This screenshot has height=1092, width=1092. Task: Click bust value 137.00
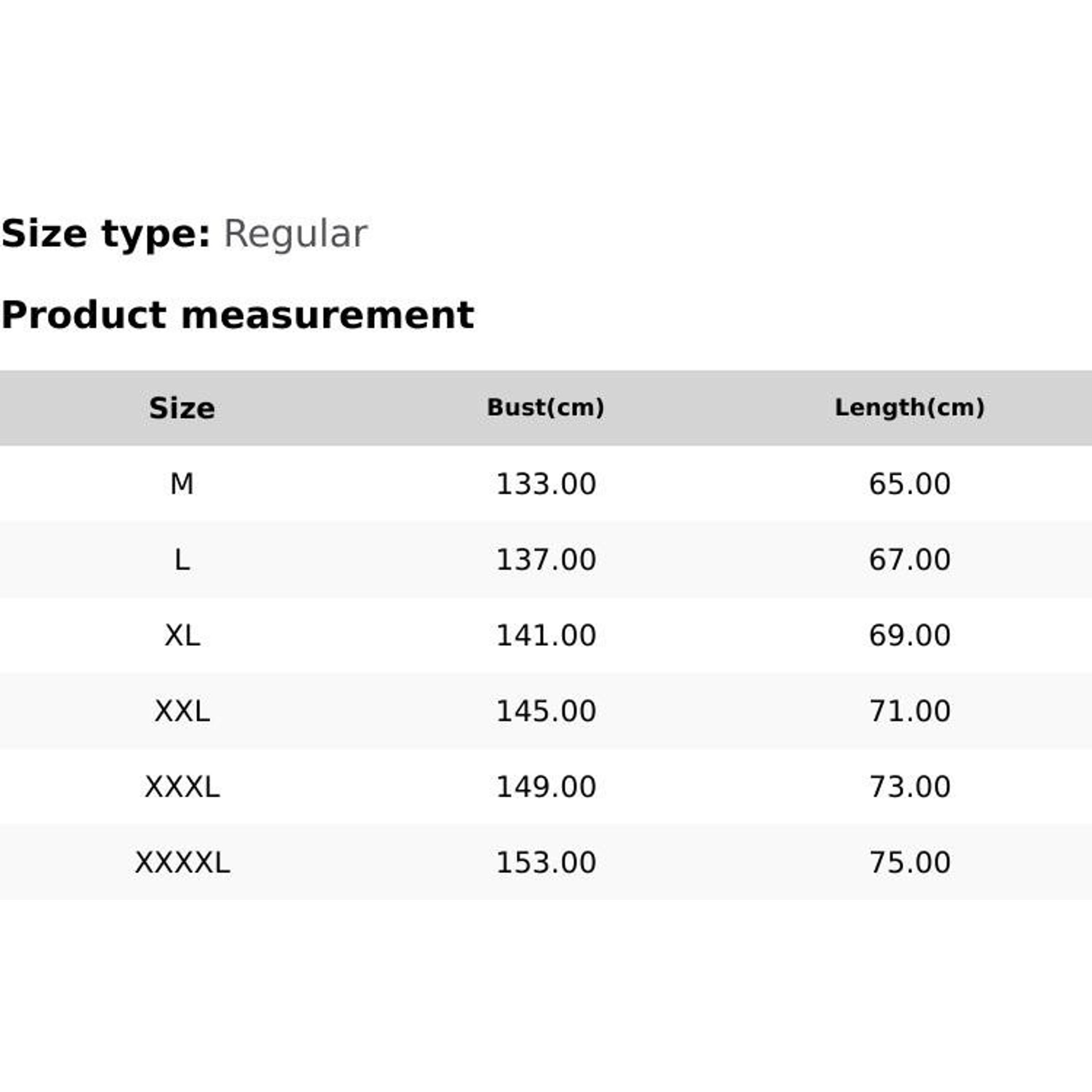[545, 559]
